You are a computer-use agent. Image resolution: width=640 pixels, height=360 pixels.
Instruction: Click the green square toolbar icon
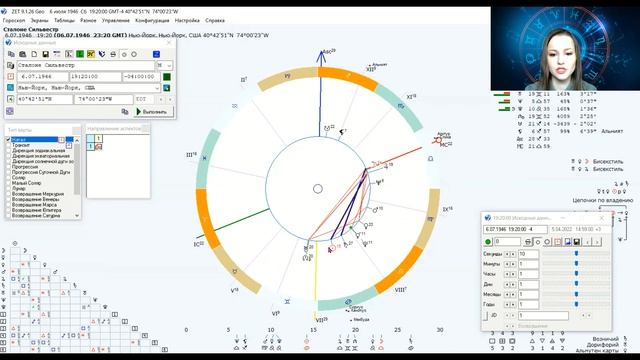pos(80,54)
